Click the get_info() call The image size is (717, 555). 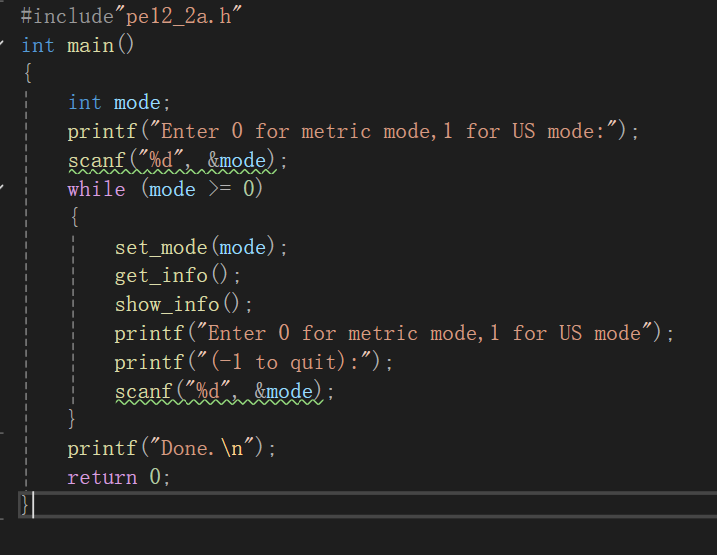(x=177, y=276)
